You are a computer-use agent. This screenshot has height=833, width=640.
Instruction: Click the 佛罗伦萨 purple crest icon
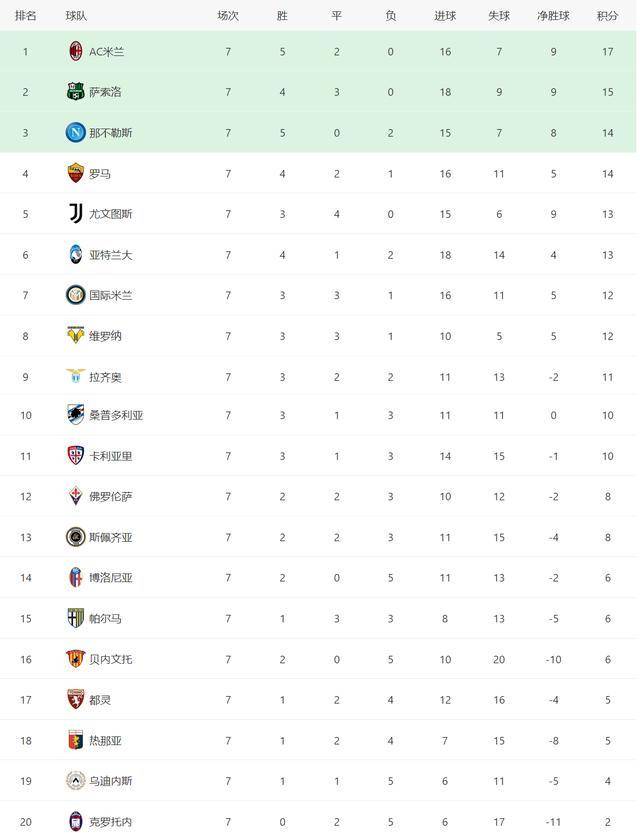tap(75, 496)
